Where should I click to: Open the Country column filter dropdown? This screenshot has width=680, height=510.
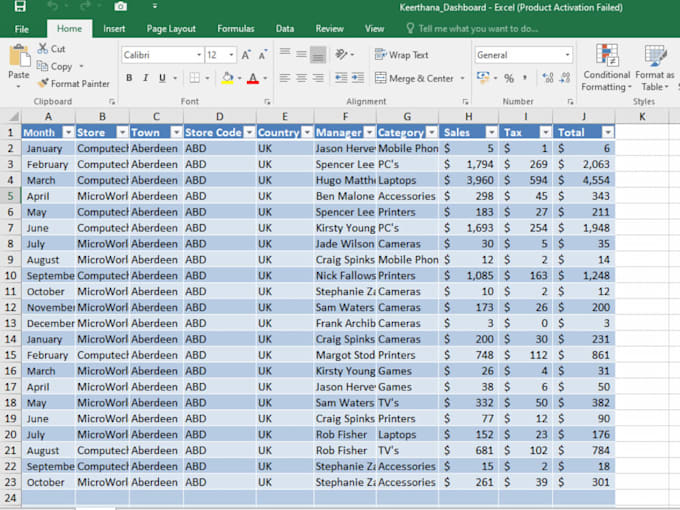click(307, 132)
